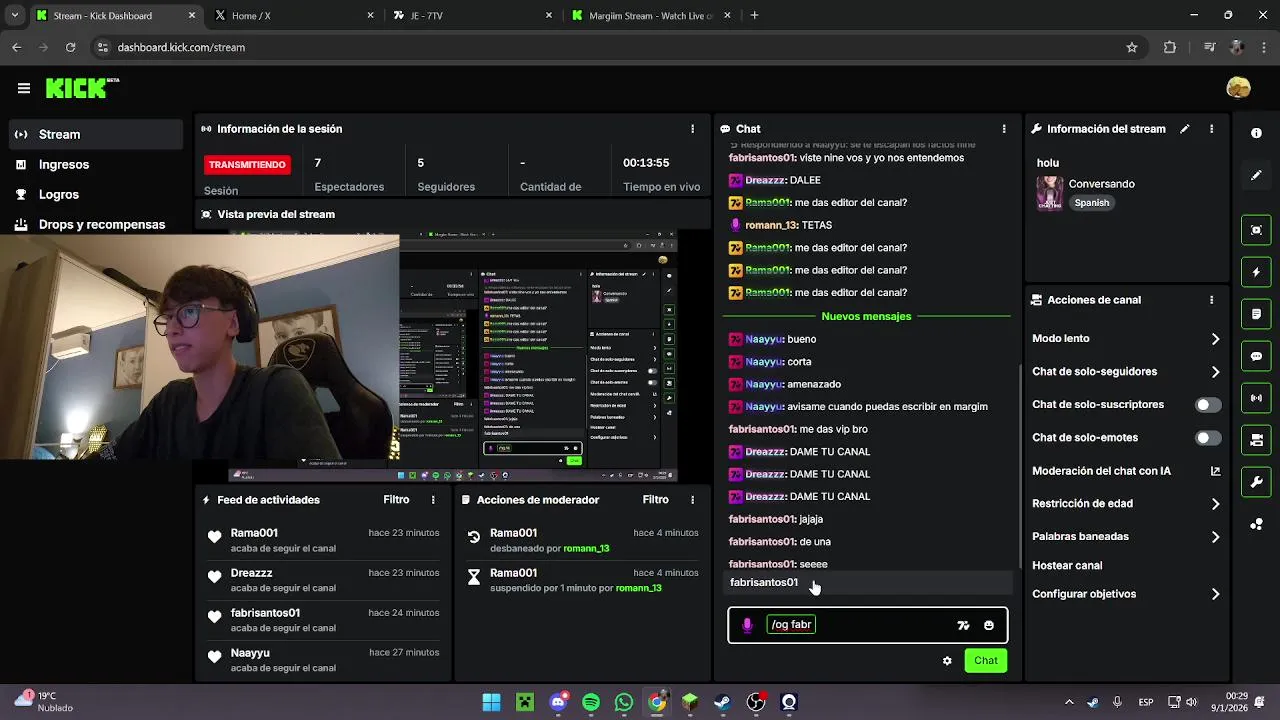This screenshot has width=1280, height=720.
Task: Click the Spanish language tag
Action: click(1091, 203)
